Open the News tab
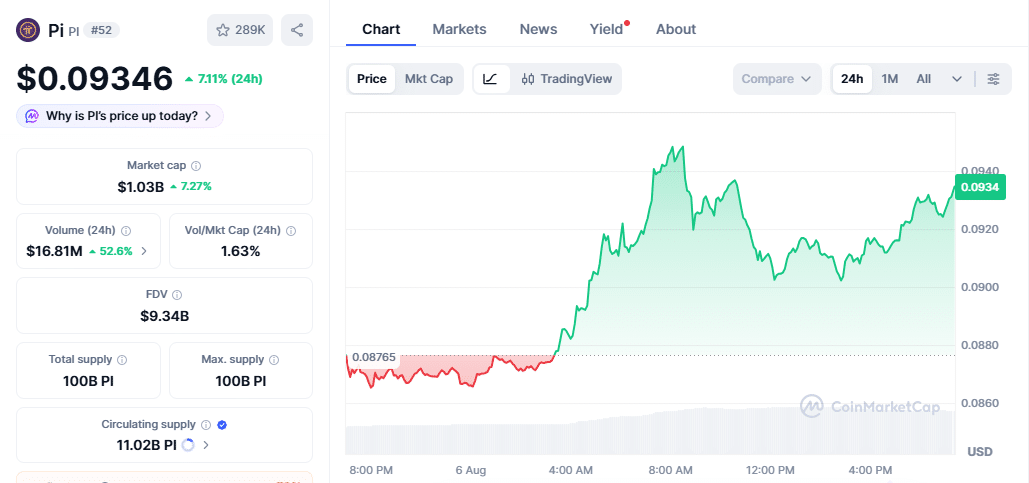 coord(538,30)
